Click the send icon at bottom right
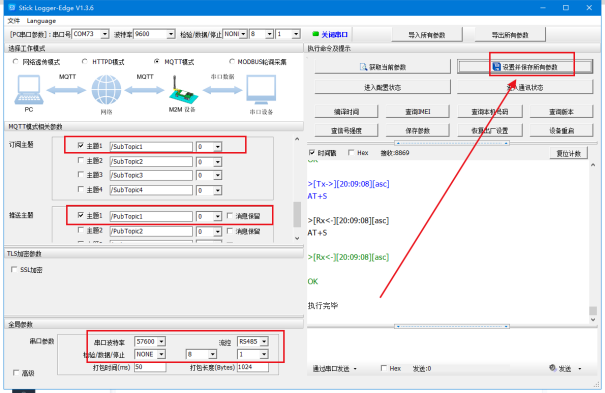605x393 pixels. (x=553, y=368)
